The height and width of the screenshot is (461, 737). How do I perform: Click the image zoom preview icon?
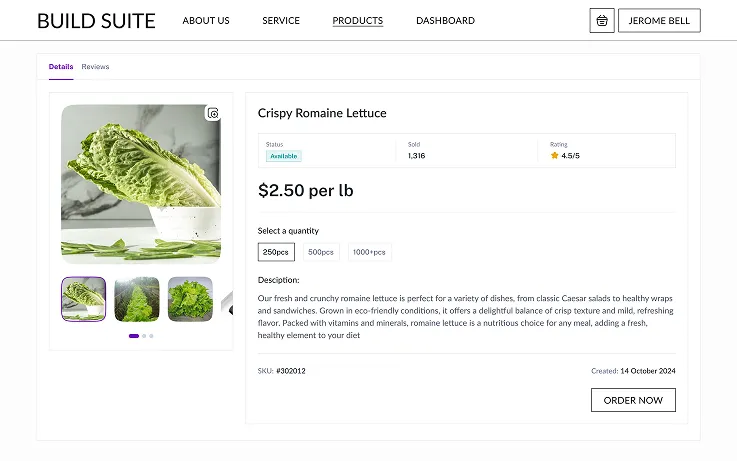[x=213, y=113]
